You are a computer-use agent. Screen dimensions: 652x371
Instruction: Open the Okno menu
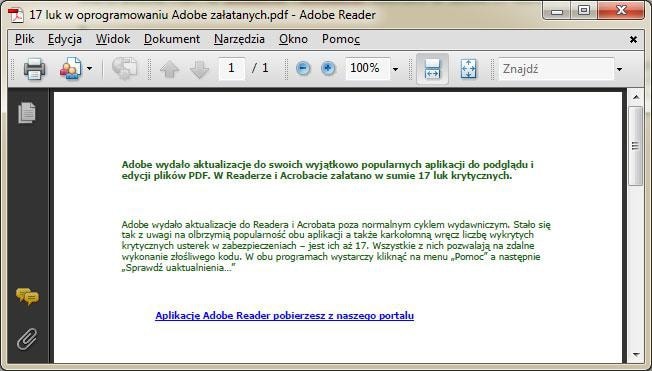pyautogui.click(x=294, y=39)
